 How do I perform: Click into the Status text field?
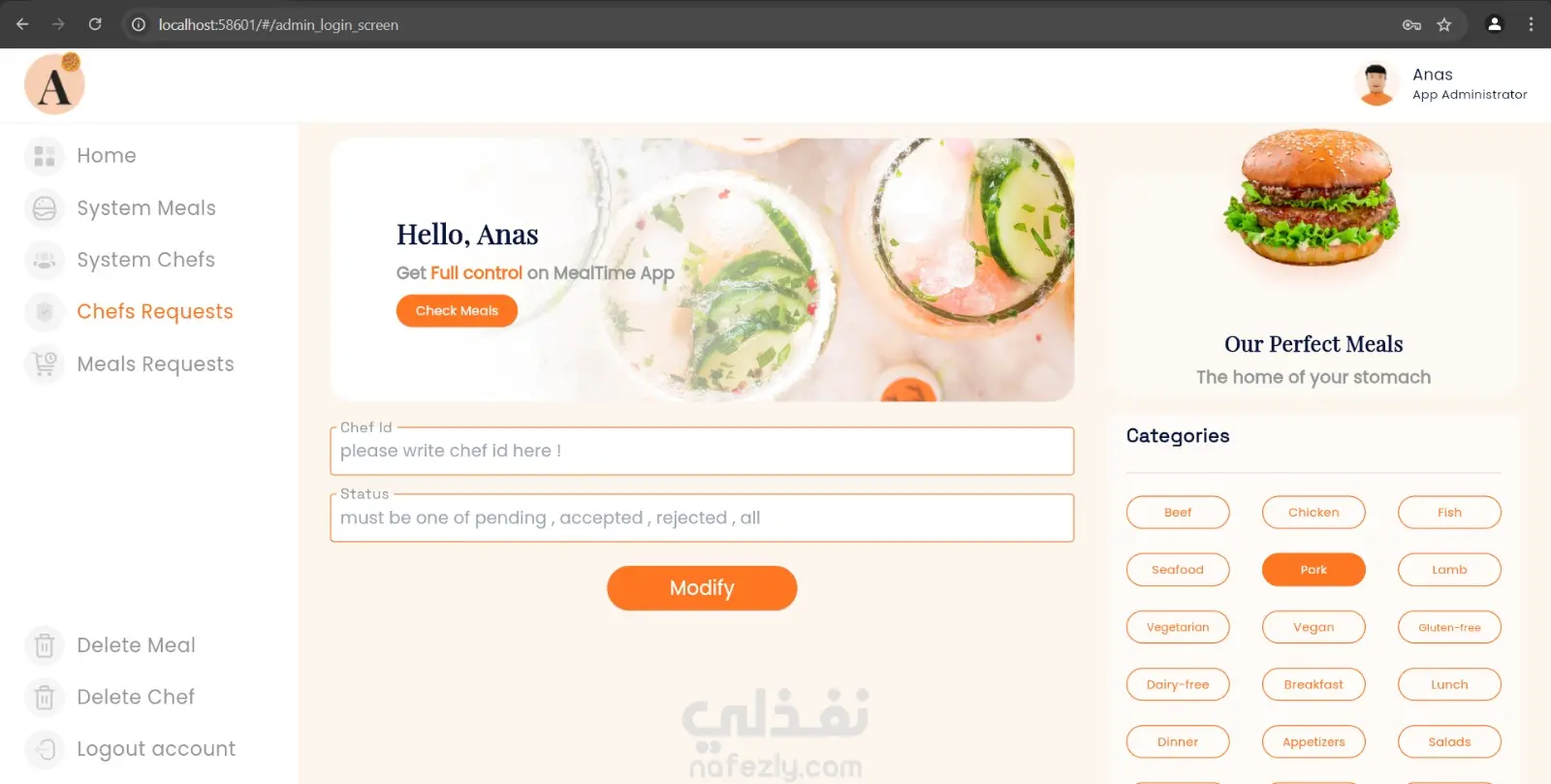[702, 518]
